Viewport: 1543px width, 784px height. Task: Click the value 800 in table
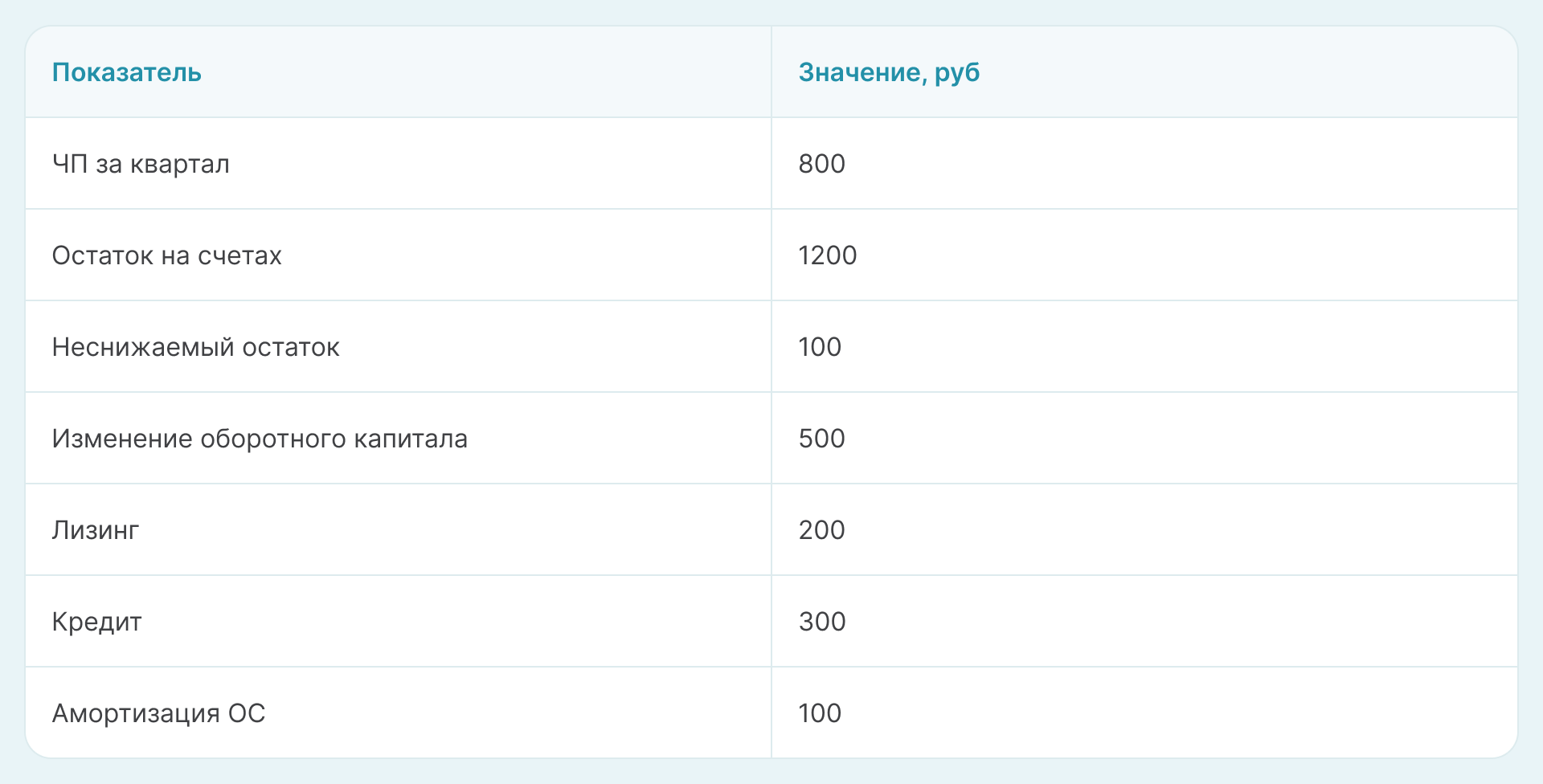[x=821, y=164]
